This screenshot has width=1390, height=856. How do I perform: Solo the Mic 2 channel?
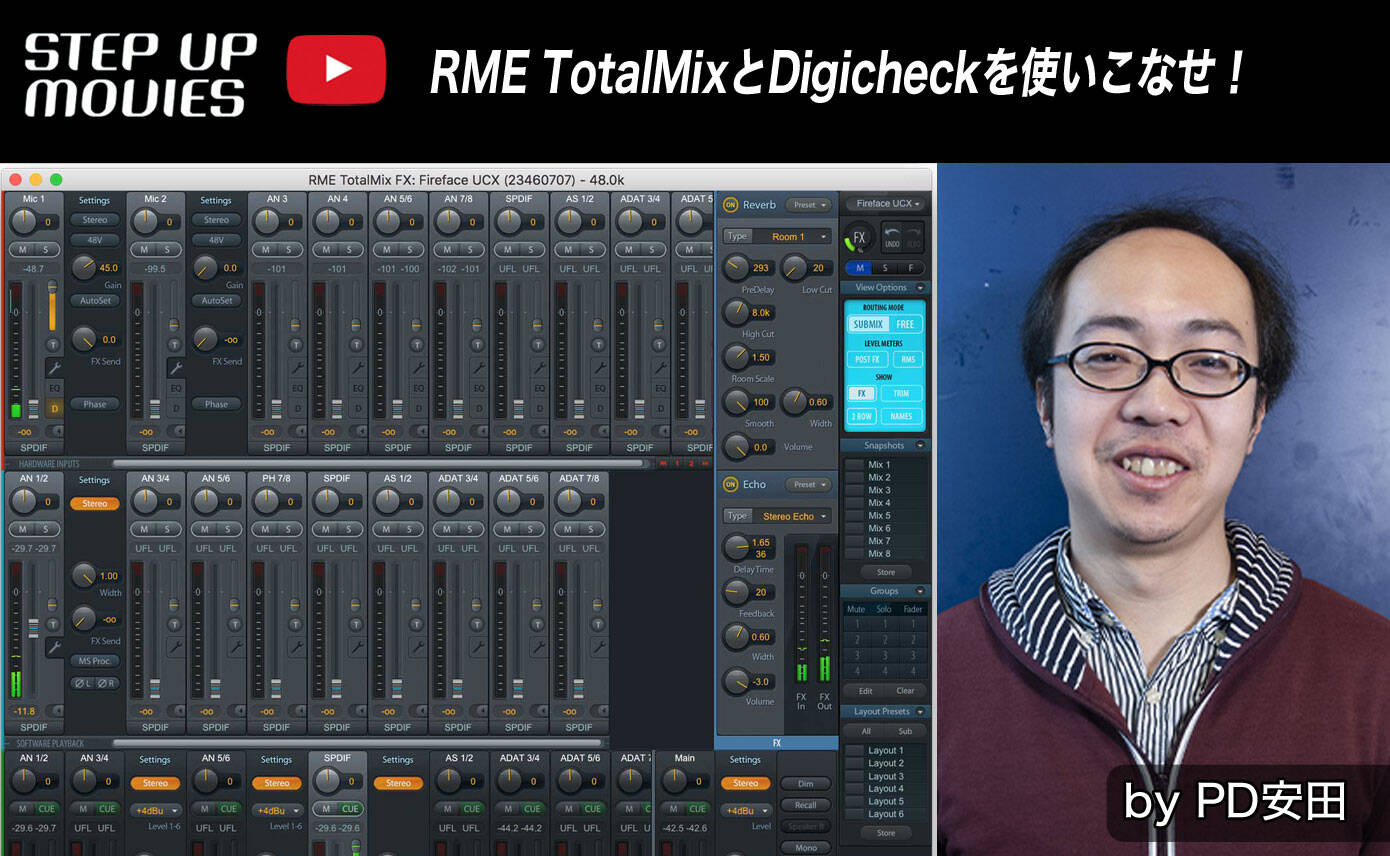168,249
